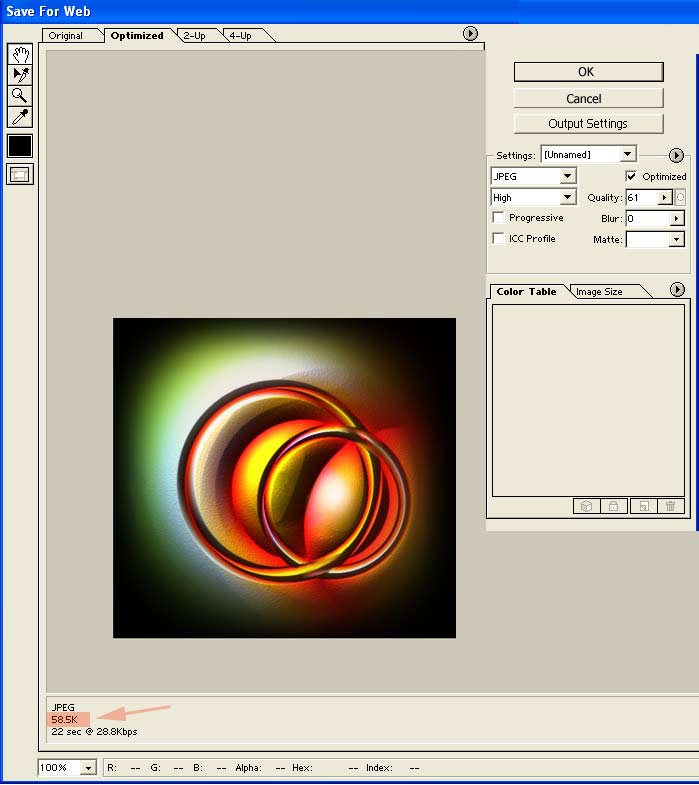The image size is (699, 785).
Task: Lock selected colors in color table
Action: point(613,506)
